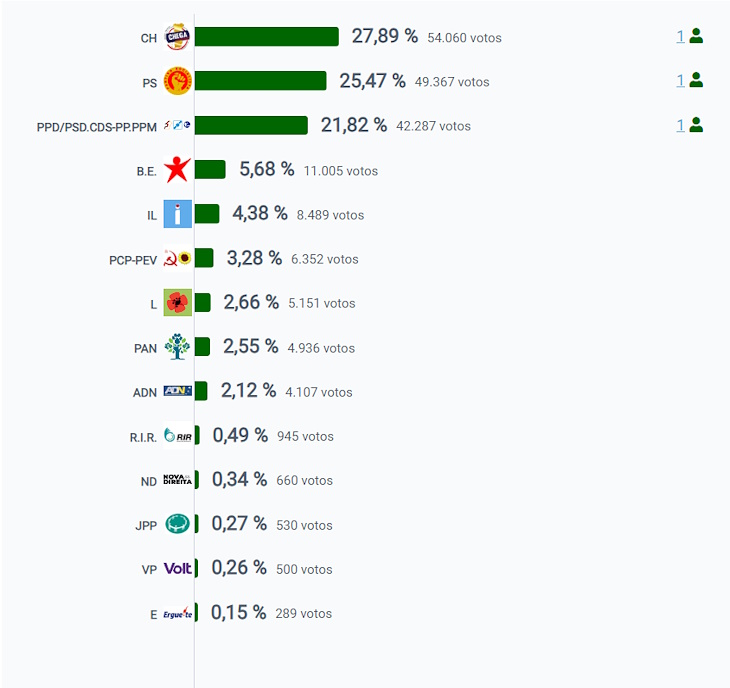The image size is (730, 688).
Task: Open CH elected deputy link
Action: click(x=680, y=36)
